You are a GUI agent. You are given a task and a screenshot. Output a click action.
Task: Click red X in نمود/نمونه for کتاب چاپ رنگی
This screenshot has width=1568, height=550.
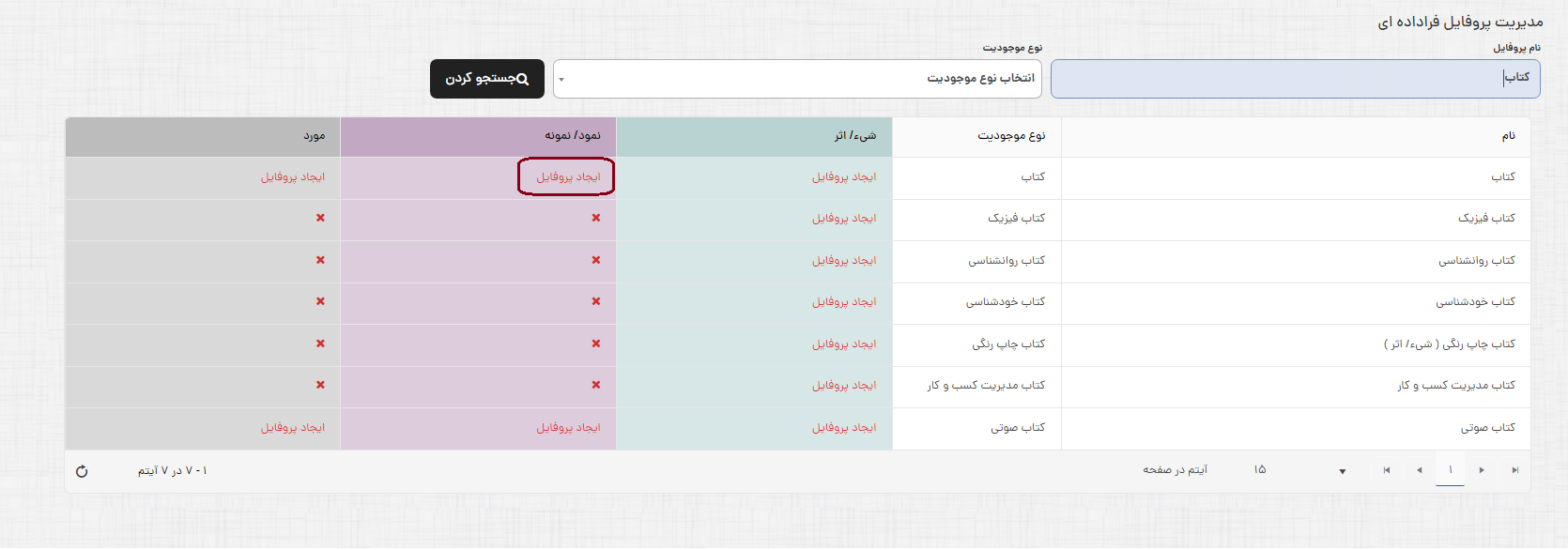[596, 344]
